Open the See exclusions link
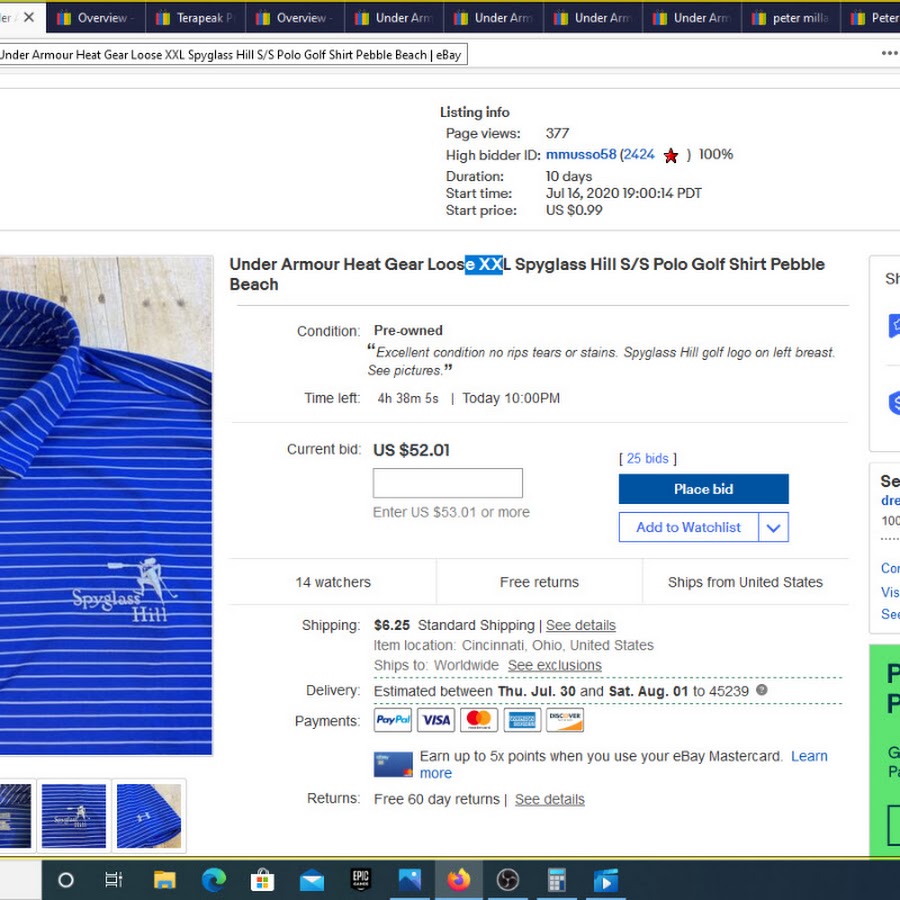The width and height of the screenshot is (900, 900). [x=554, y=665]
